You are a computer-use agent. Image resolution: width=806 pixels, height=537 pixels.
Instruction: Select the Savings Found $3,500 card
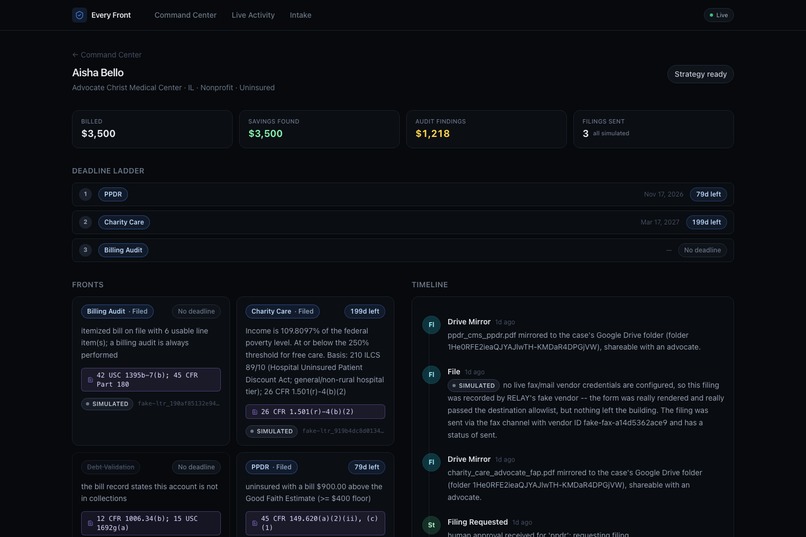(319, 129)
